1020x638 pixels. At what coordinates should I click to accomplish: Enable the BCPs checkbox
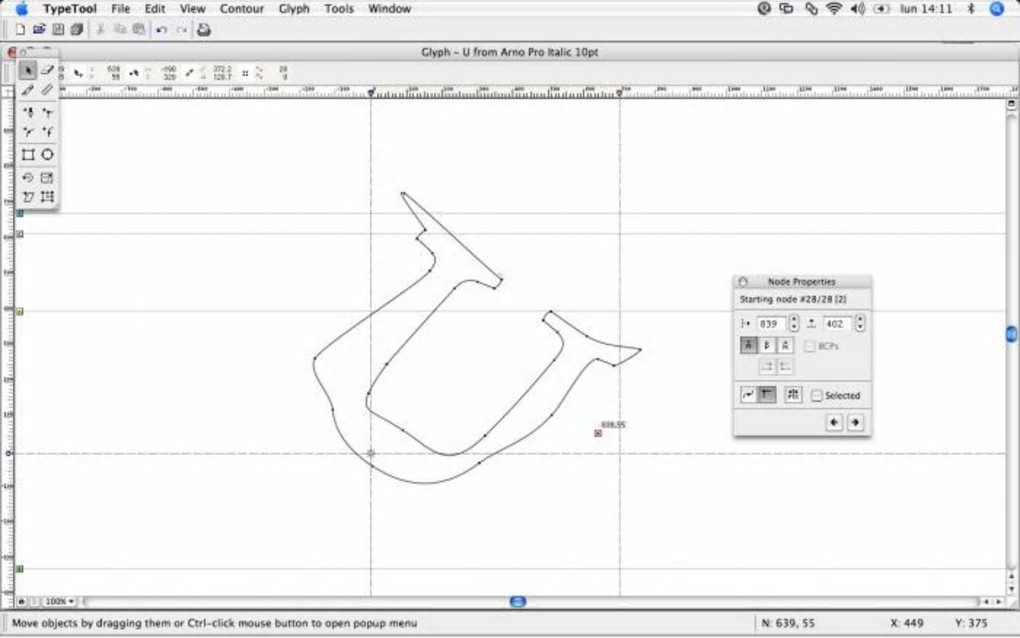point(809,347)
